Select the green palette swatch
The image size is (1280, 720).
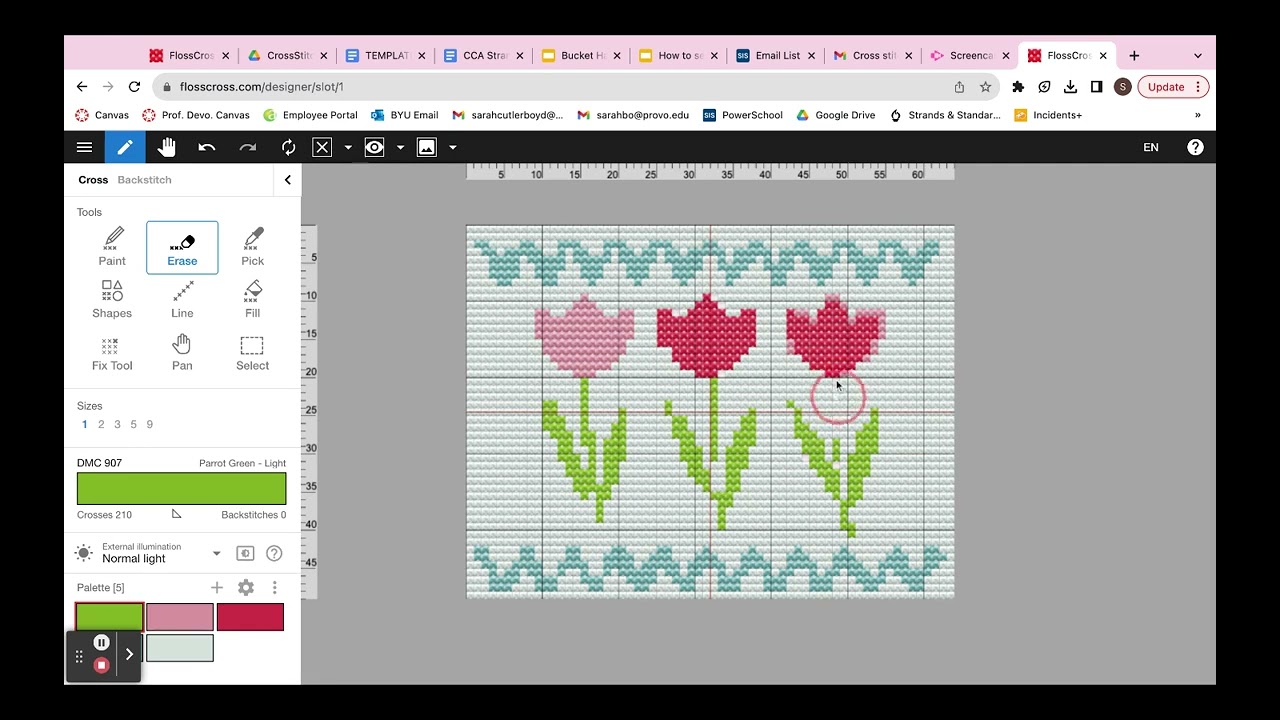tap(110, 617)
